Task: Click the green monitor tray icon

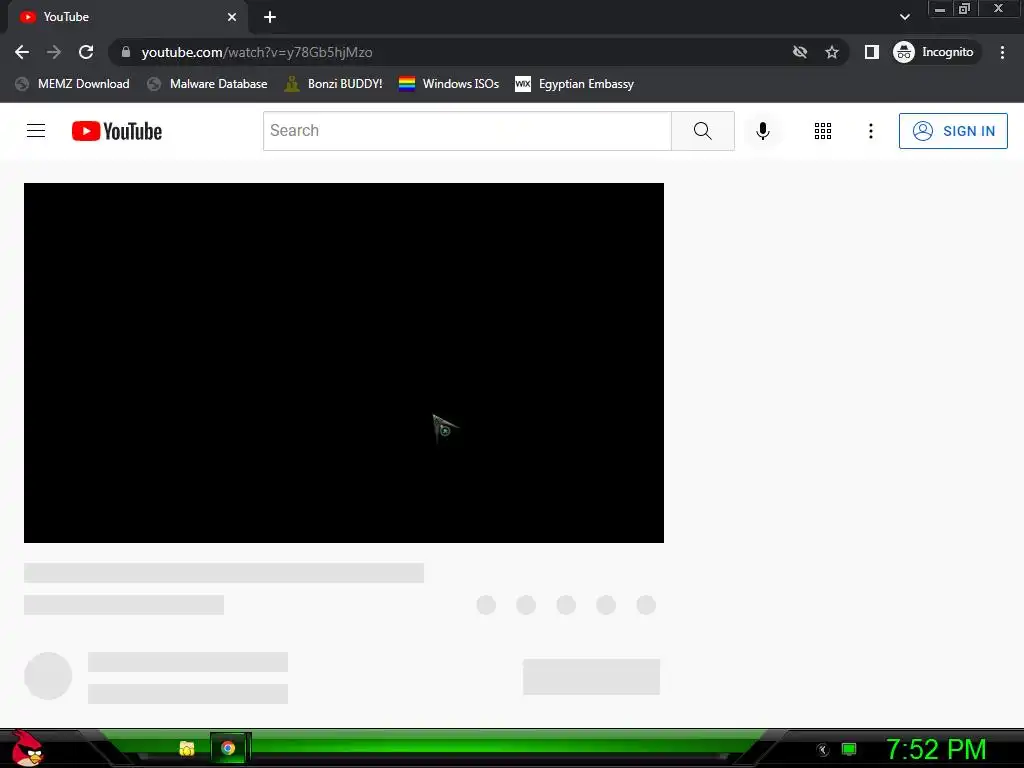Action: click(848, 749)
